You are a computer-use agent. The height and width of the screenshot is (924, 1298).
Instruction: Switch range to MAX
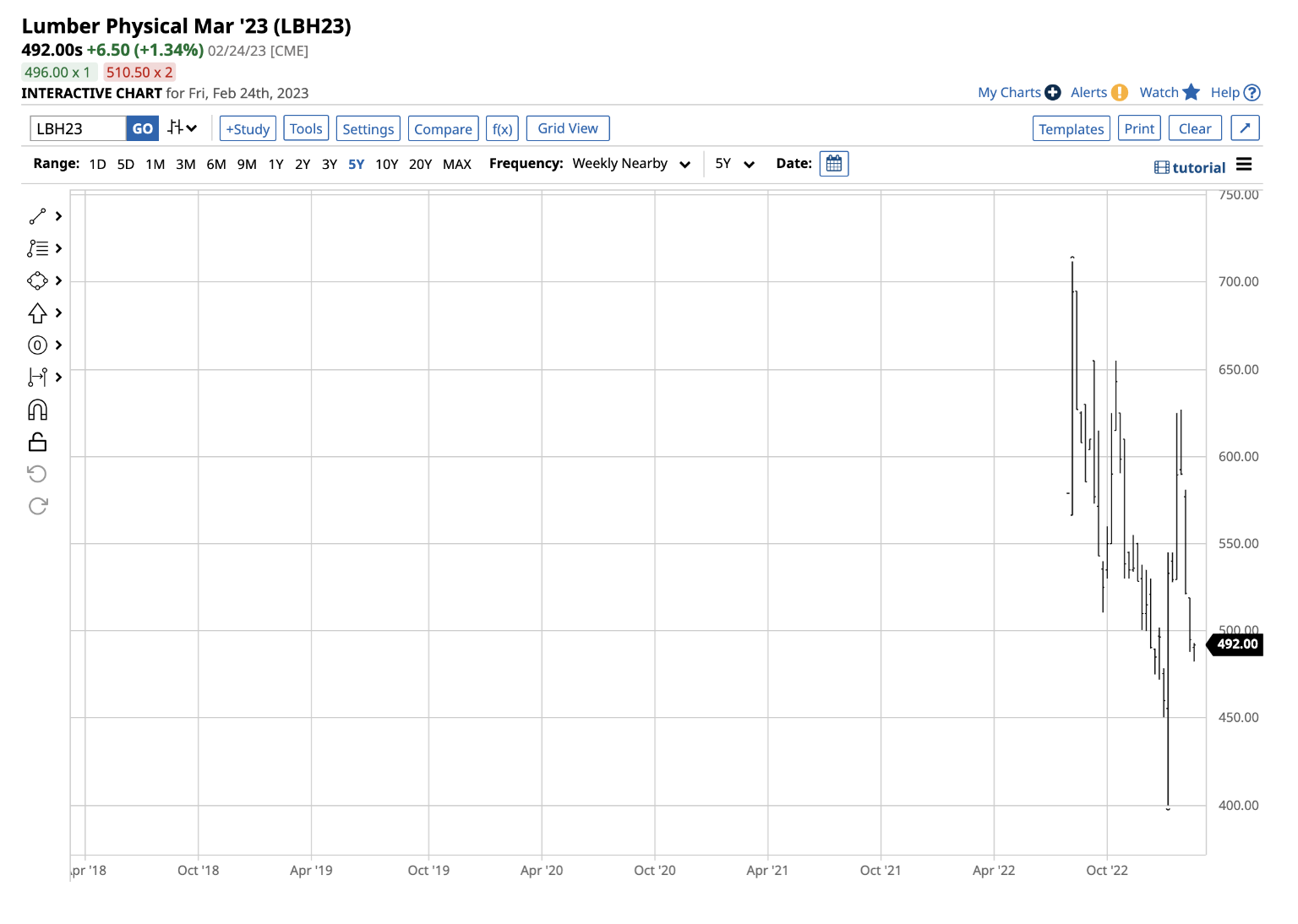[456, 164]
